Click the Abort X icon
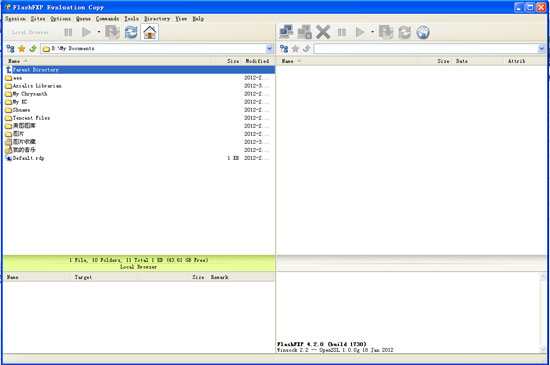This screenshot has height=365, width=550. click(323, 32)
